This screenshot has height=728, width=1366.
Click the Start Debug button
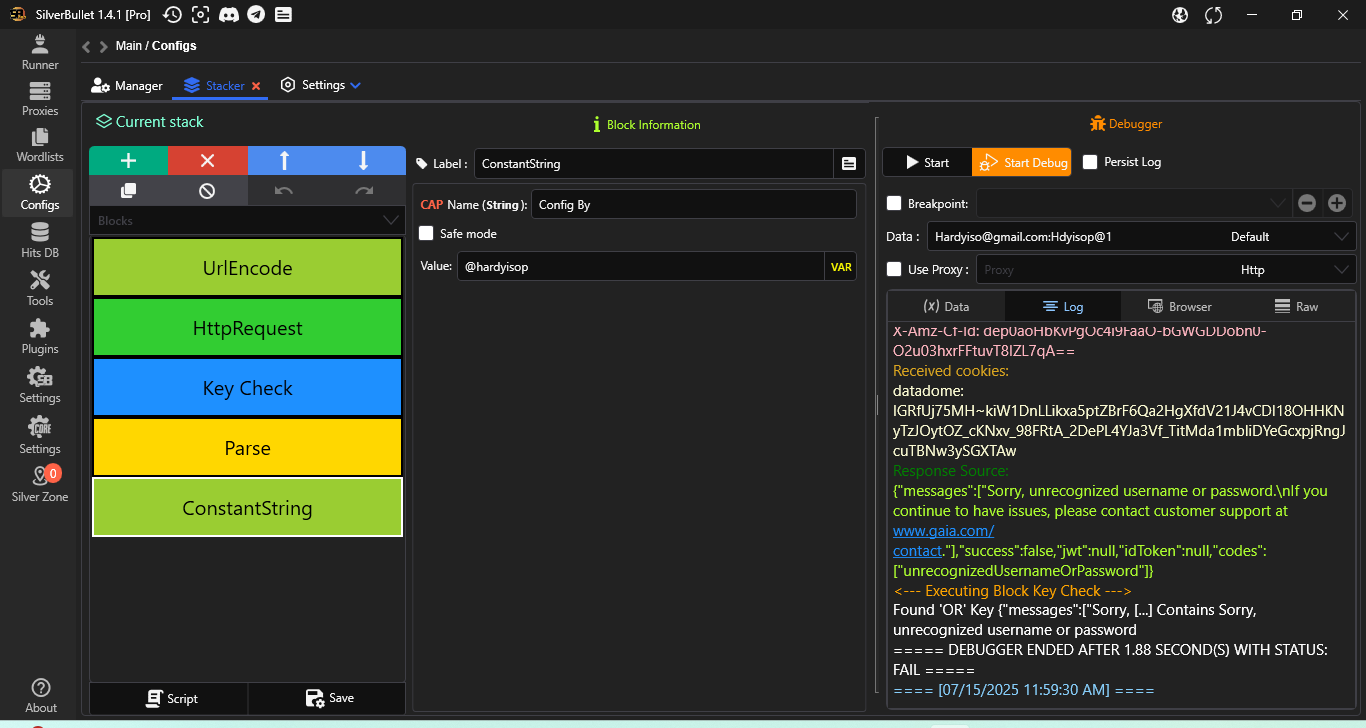coord(1021,162)
